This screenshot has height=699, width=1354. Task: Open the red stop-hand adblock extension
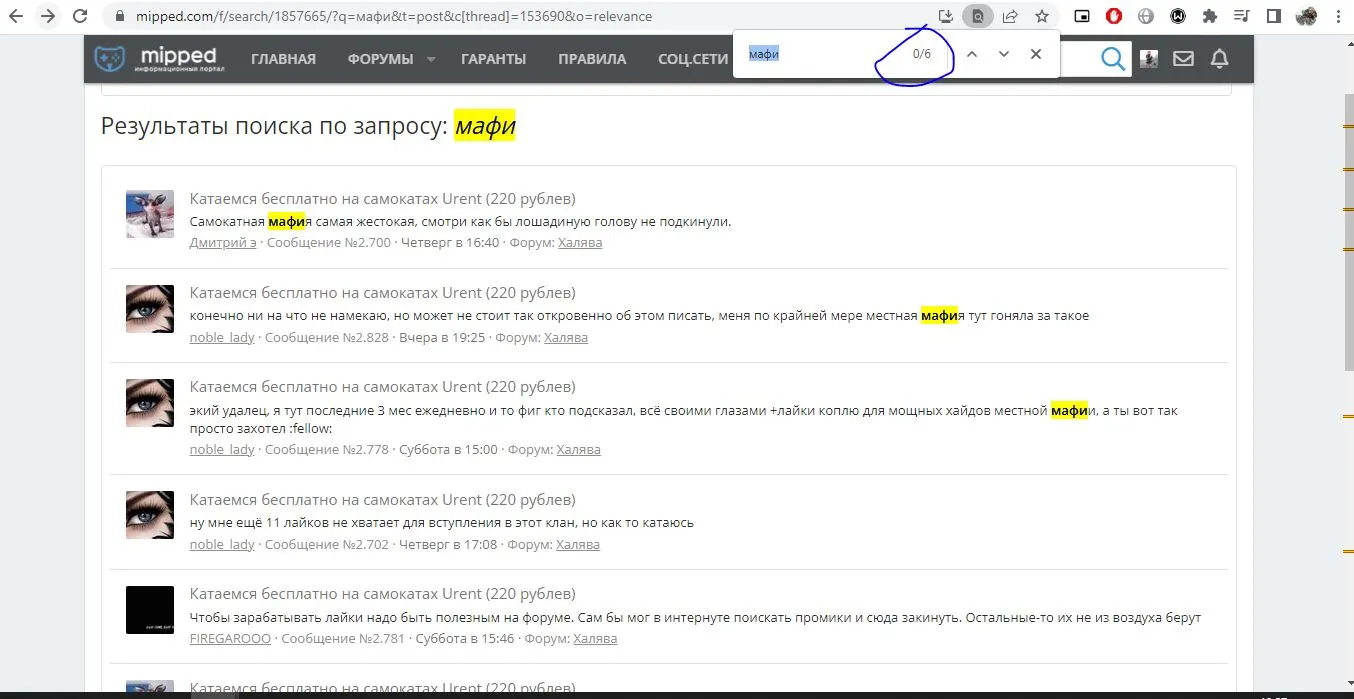[x=1114, y=16]
